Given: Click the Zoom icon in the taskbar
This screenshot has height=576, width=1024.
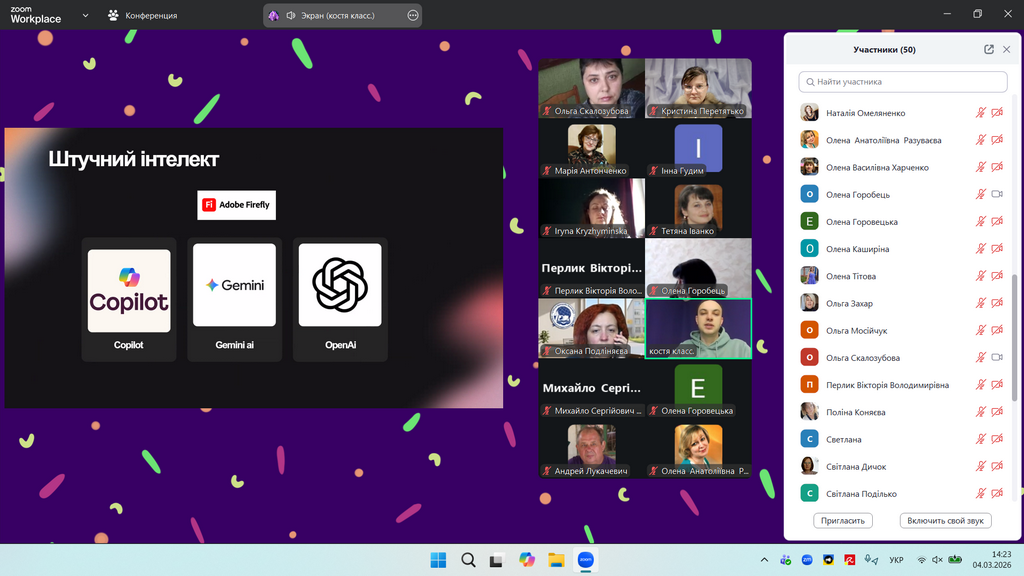Looking at the screenshot, I should pyautogui.click(x=586, y=560).
